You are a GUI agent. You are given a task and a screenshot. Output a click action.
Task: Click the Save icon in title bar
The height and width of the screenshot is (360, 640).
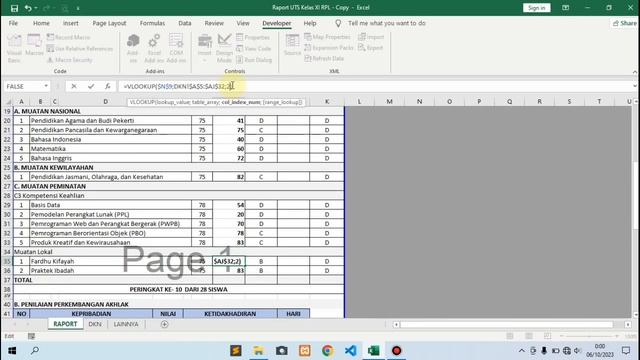tap(14, 8)
